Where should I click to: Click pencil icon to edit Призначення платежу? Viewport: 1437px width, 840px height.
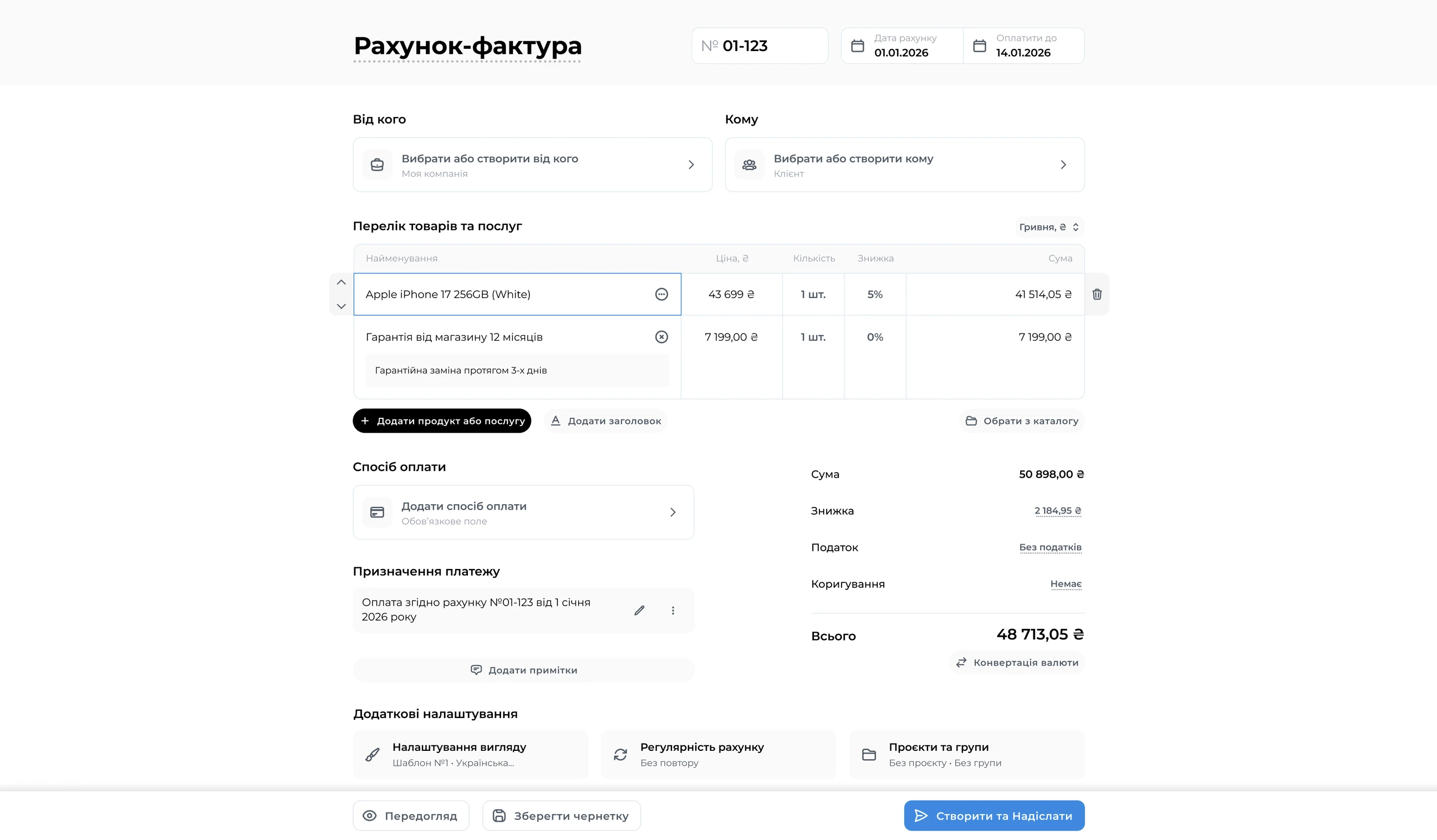click(x=639, y=611)
